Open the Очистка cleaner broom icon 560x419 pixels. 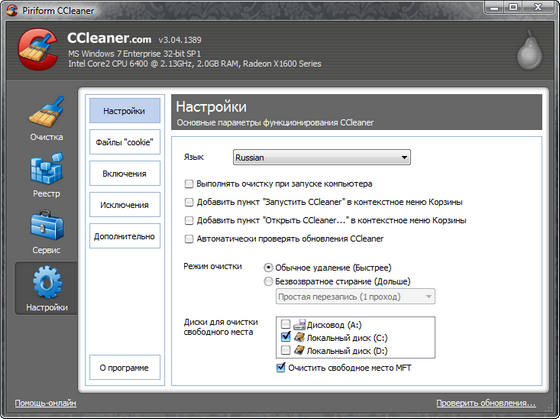click(x=47, y=112)
